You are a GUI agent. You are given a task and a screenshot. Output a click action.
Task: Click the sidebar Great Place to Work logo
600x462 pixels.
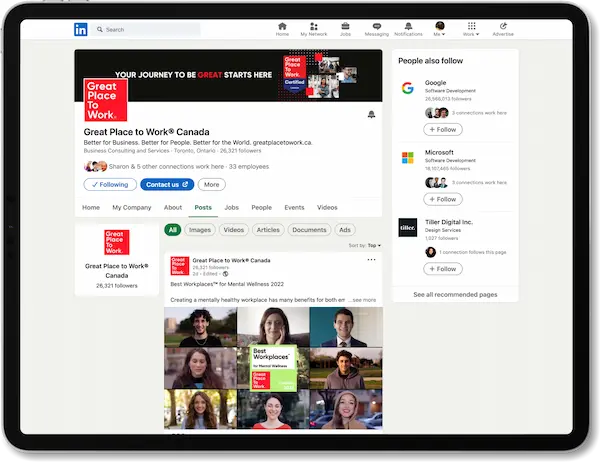(117, 242)
